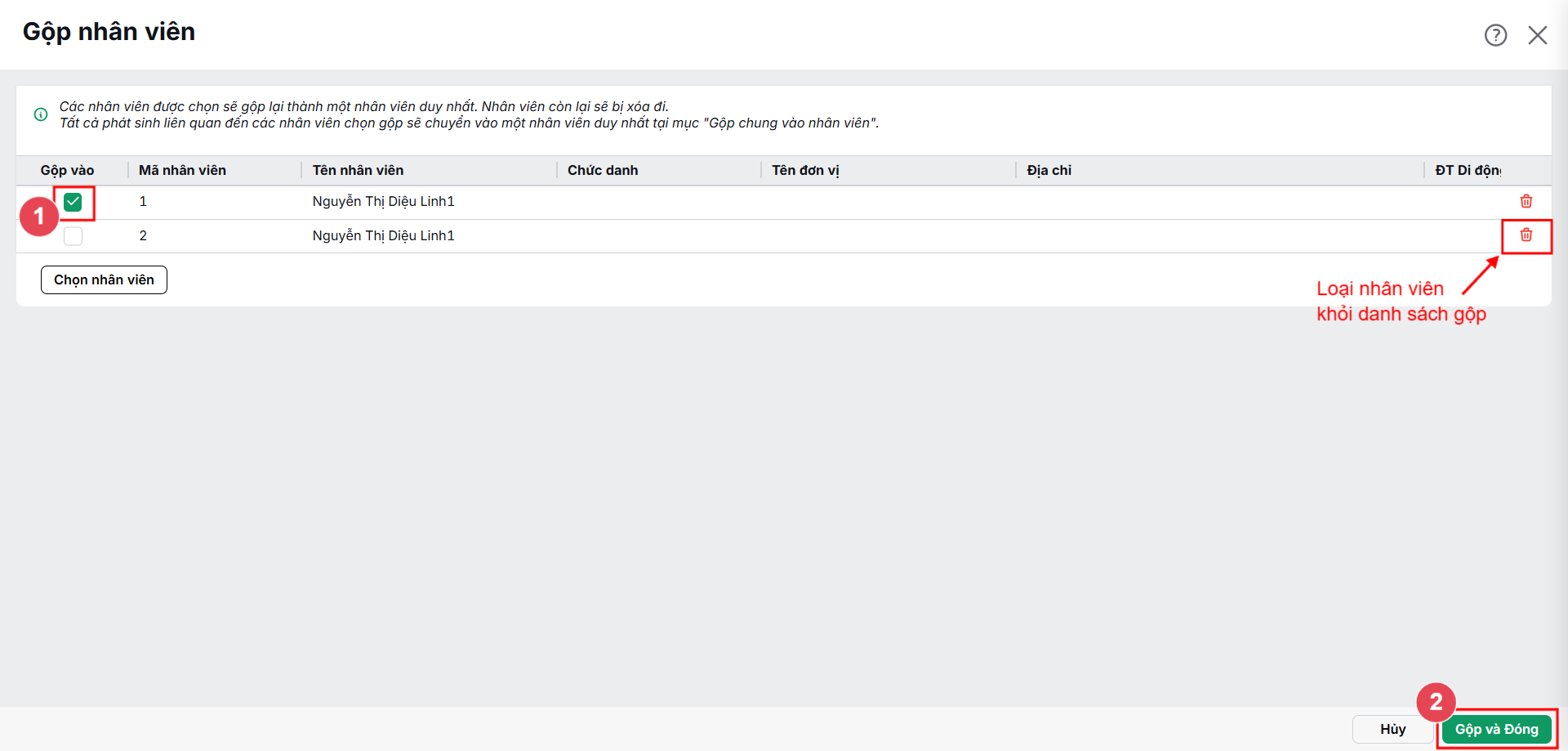
Task: Click the green info icon in notice
Action: pos(41,114)
